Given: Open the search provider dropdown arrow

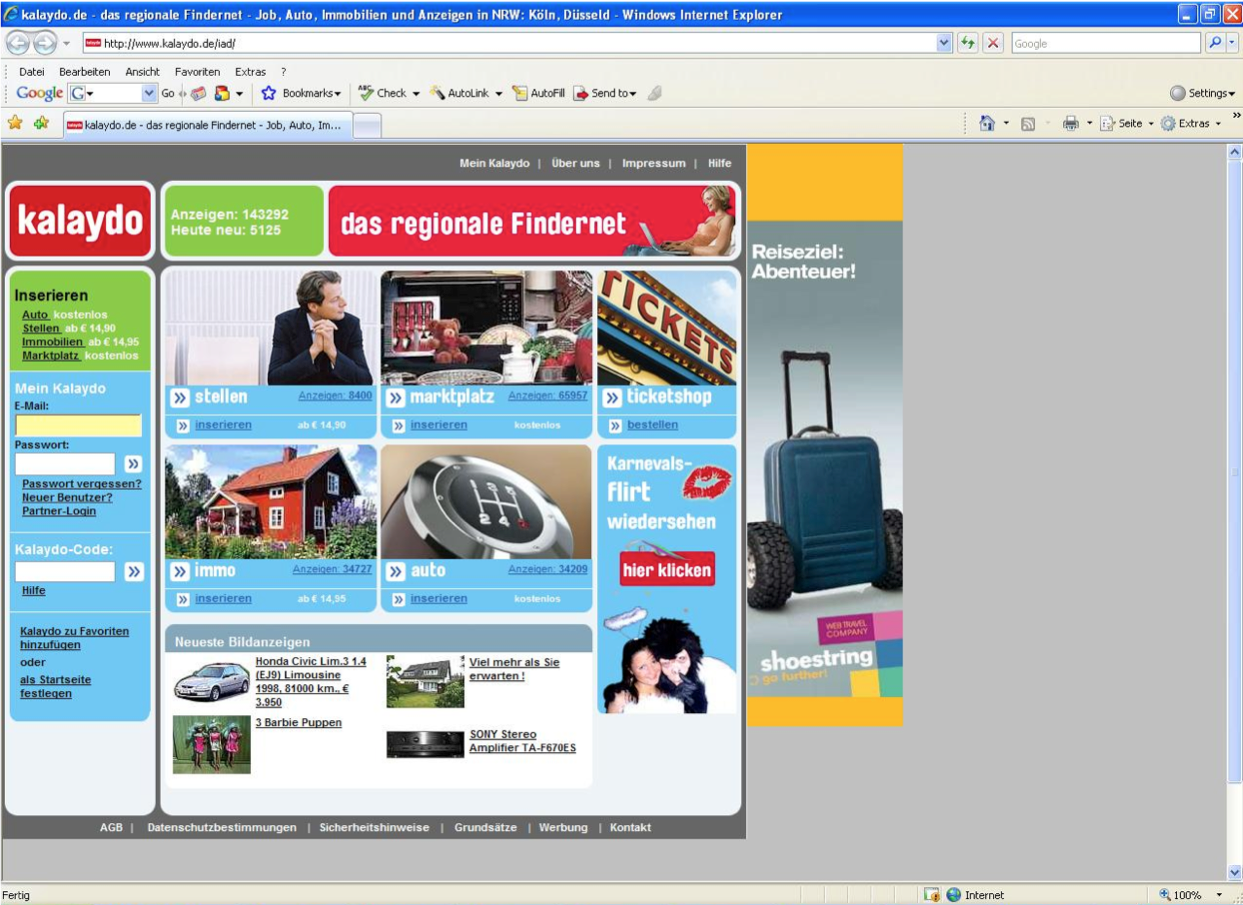Looking at the screenshot, I should 1232,43.
